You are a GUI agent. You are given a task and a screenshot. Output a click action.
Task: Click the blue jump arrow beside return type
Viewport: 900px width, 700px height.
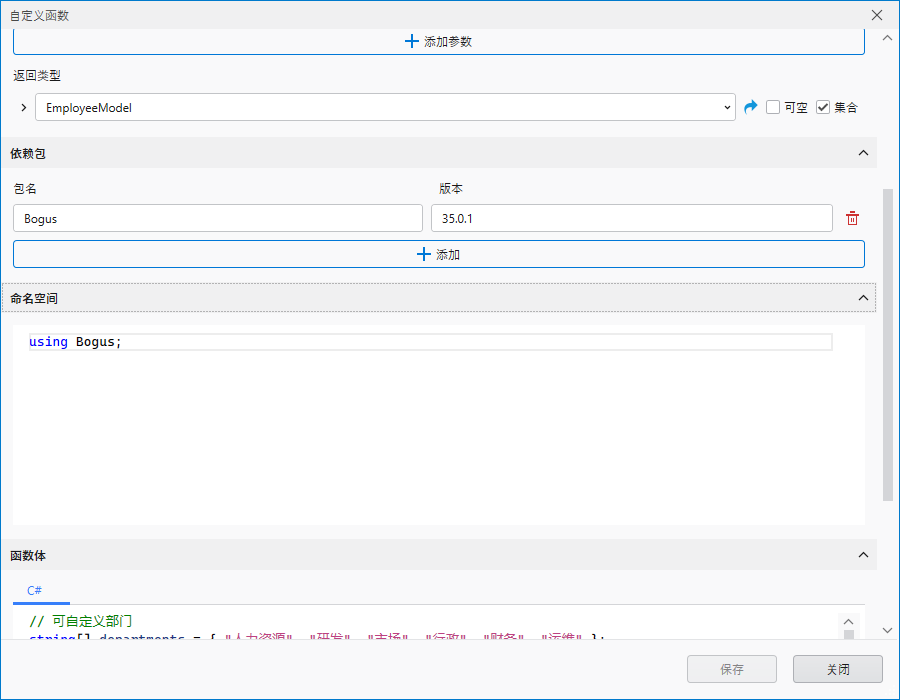pyautogui.click(x=751, y=107)
